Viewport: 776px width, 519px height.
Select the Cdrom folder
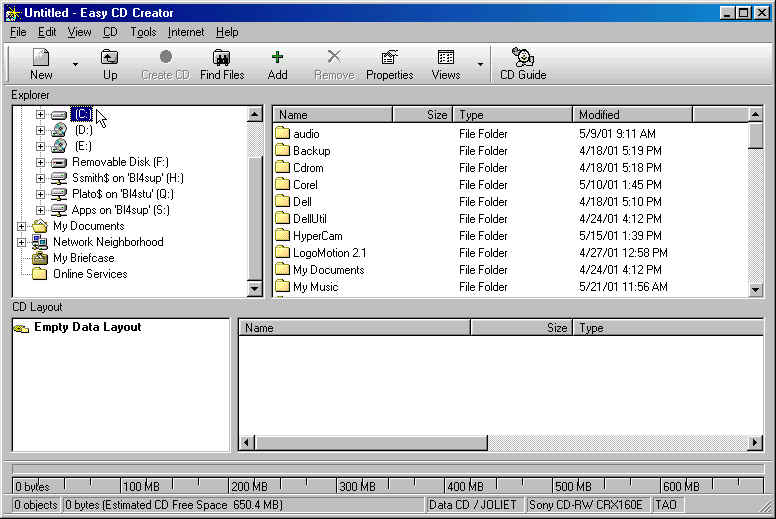click(299, 168)
